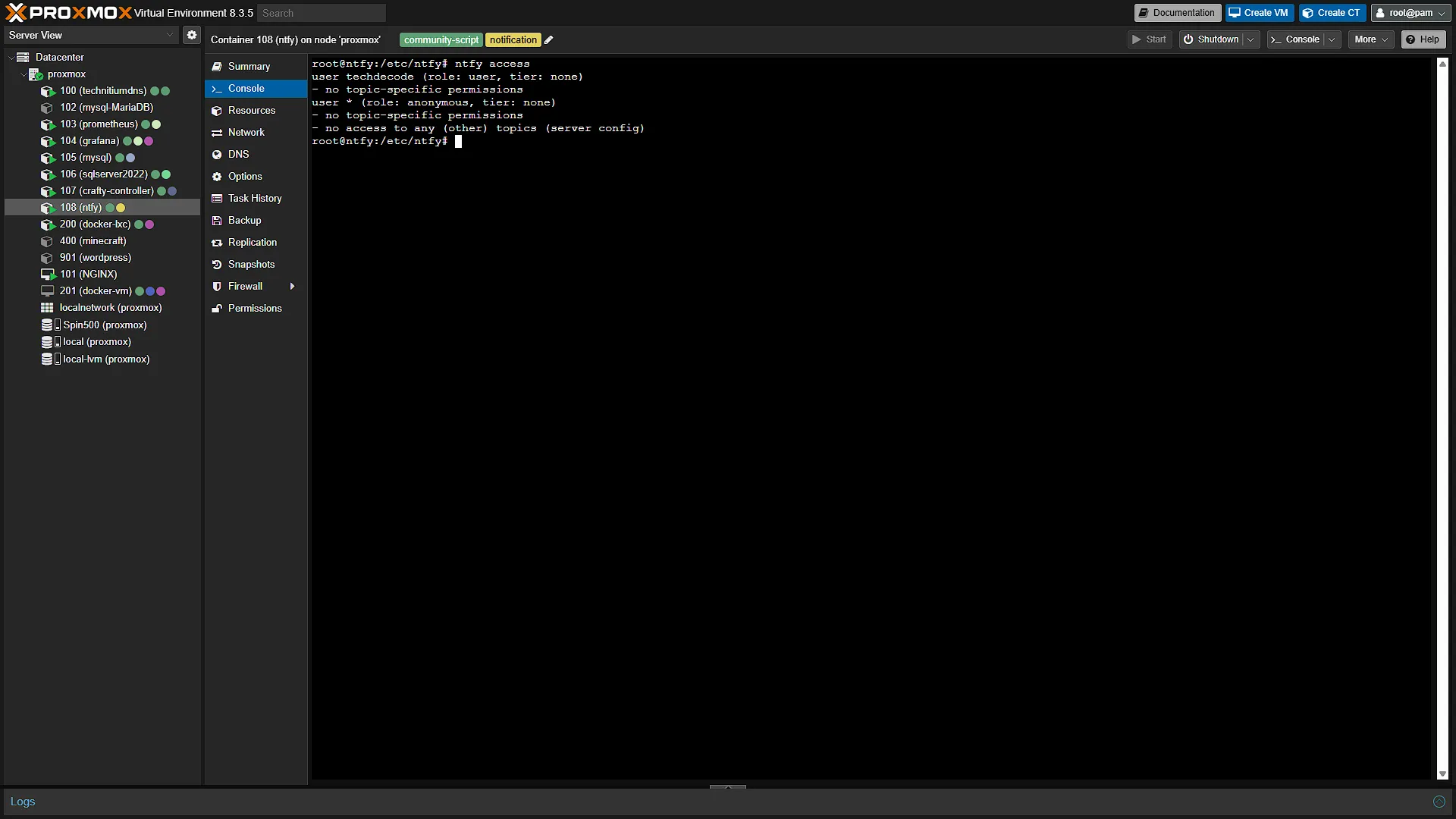This screenshot has width=1456, height=819.
Task: Open Server View settings gear
Action: click(x=192, y=35)
